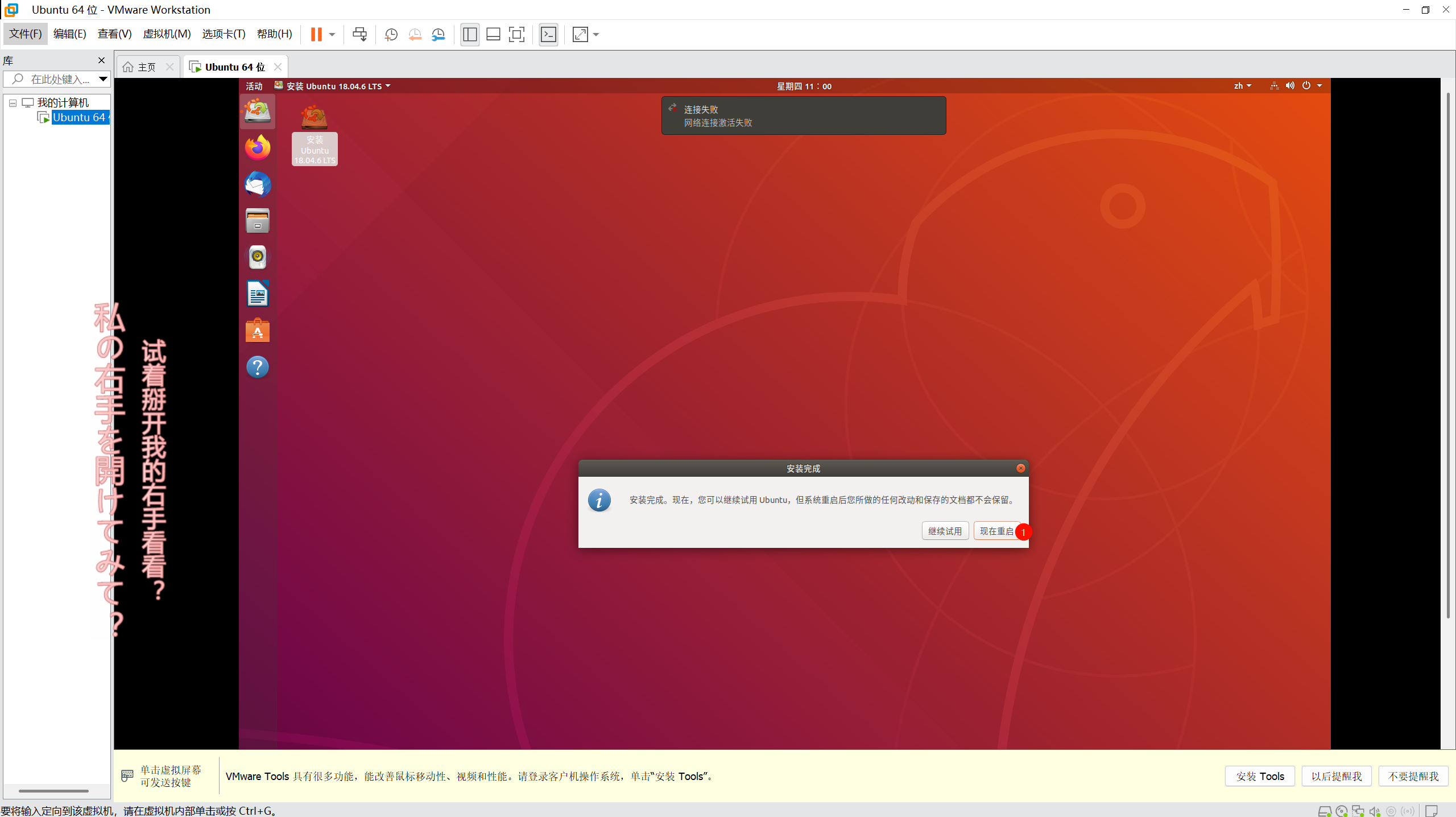Take a snapshot of the VM
The width and height of the screenshot is (1456, 817).
pos(391,35)
